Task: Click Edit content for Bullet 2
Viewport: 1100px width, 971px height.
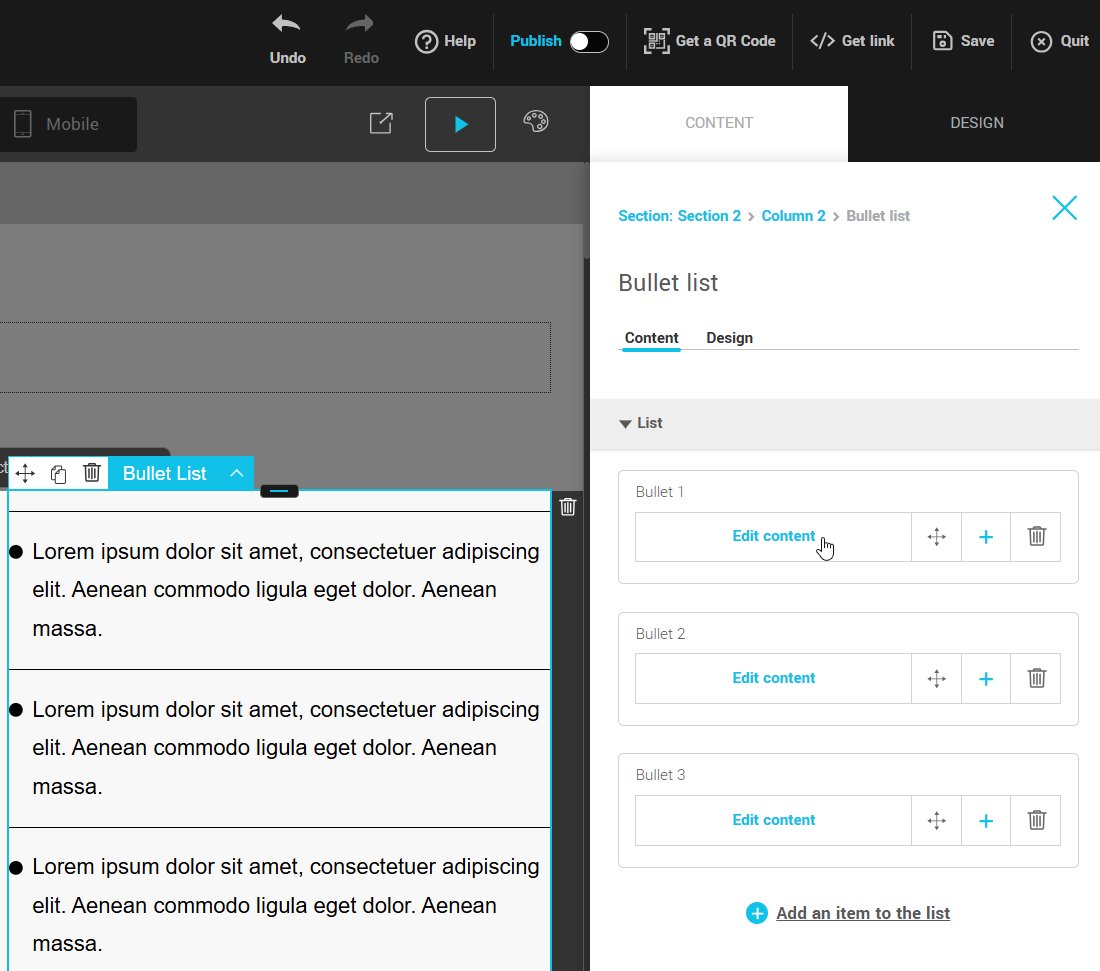Action: click(x=773, y=678)
